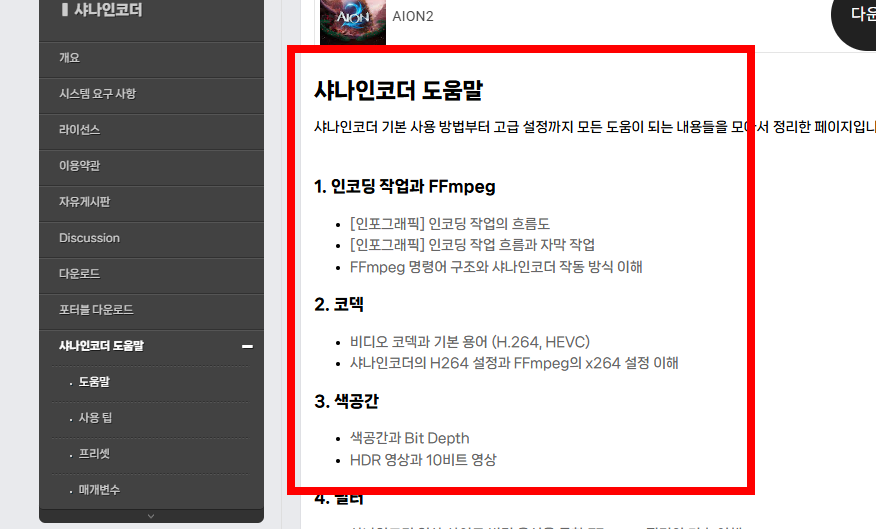Open FFmpeg 명령어 구조와 샤나인코더 작동 방식 이해 link
The image size is (876, 529).
pyautogui.click(x=496, y=267)
